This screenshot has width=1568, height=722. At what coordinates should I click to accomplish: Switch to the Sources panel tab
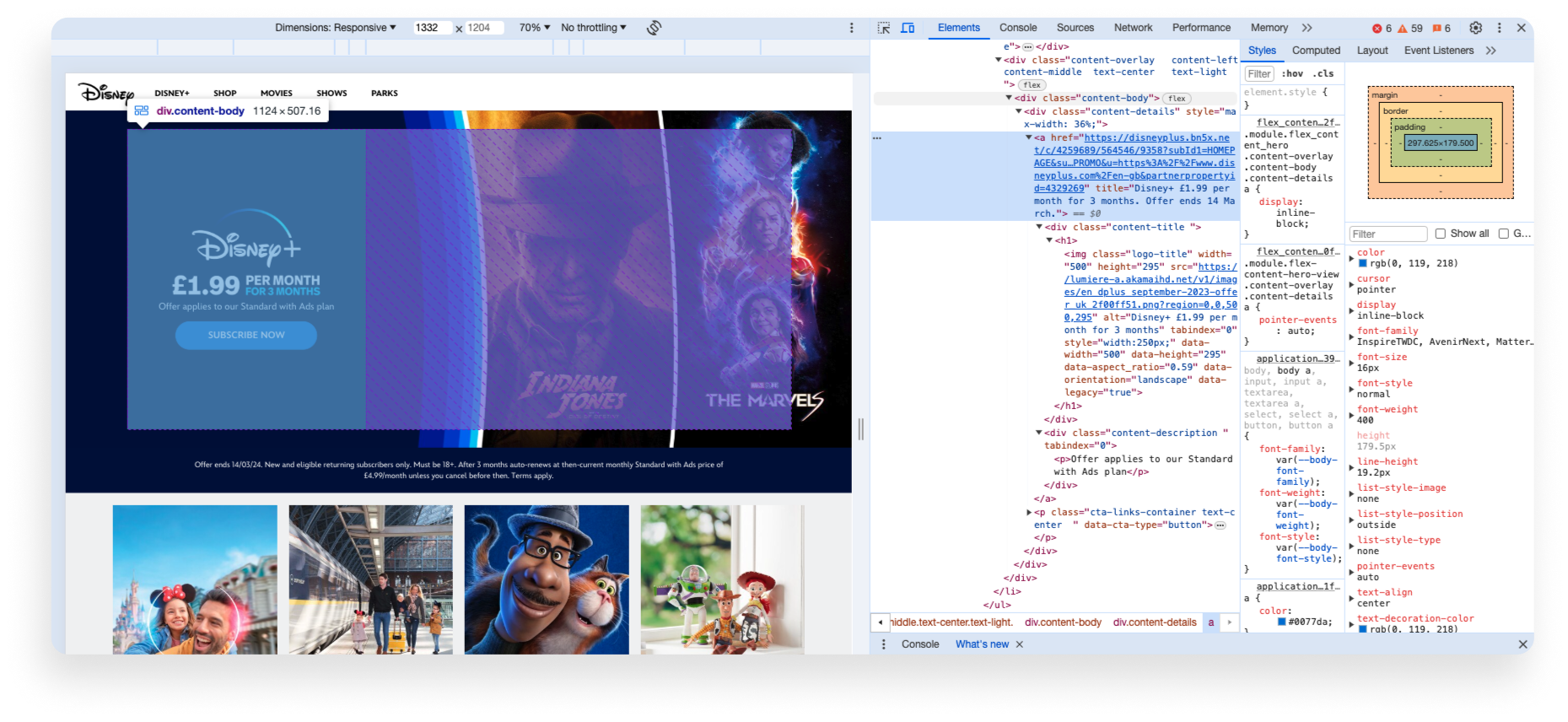pos(1075,28)
